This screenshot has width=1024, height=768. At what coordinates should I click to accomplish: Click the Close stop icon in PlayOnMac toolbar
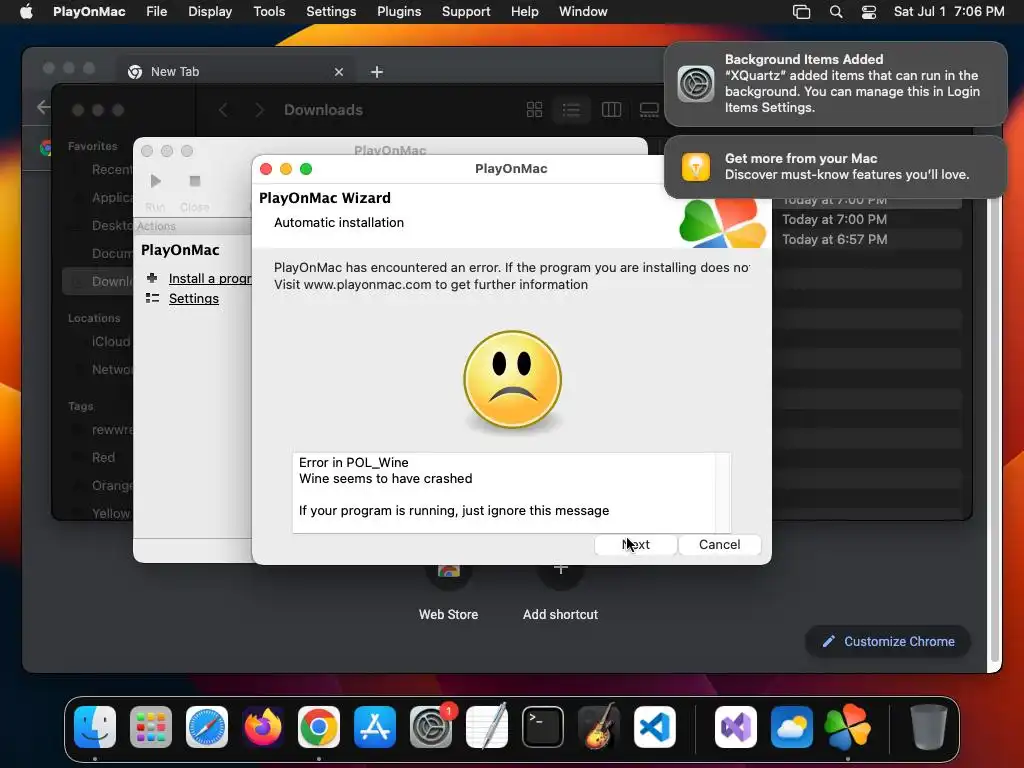(x=195, y=181)
